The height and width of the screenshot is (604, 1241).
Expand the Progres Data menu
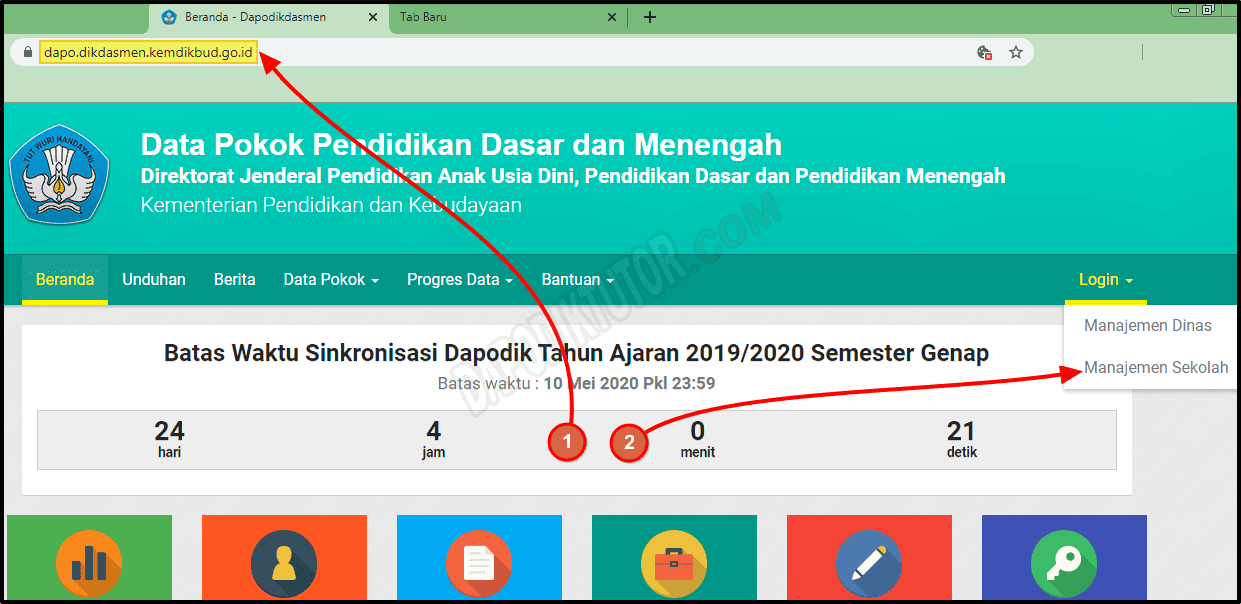coord(458,279)
